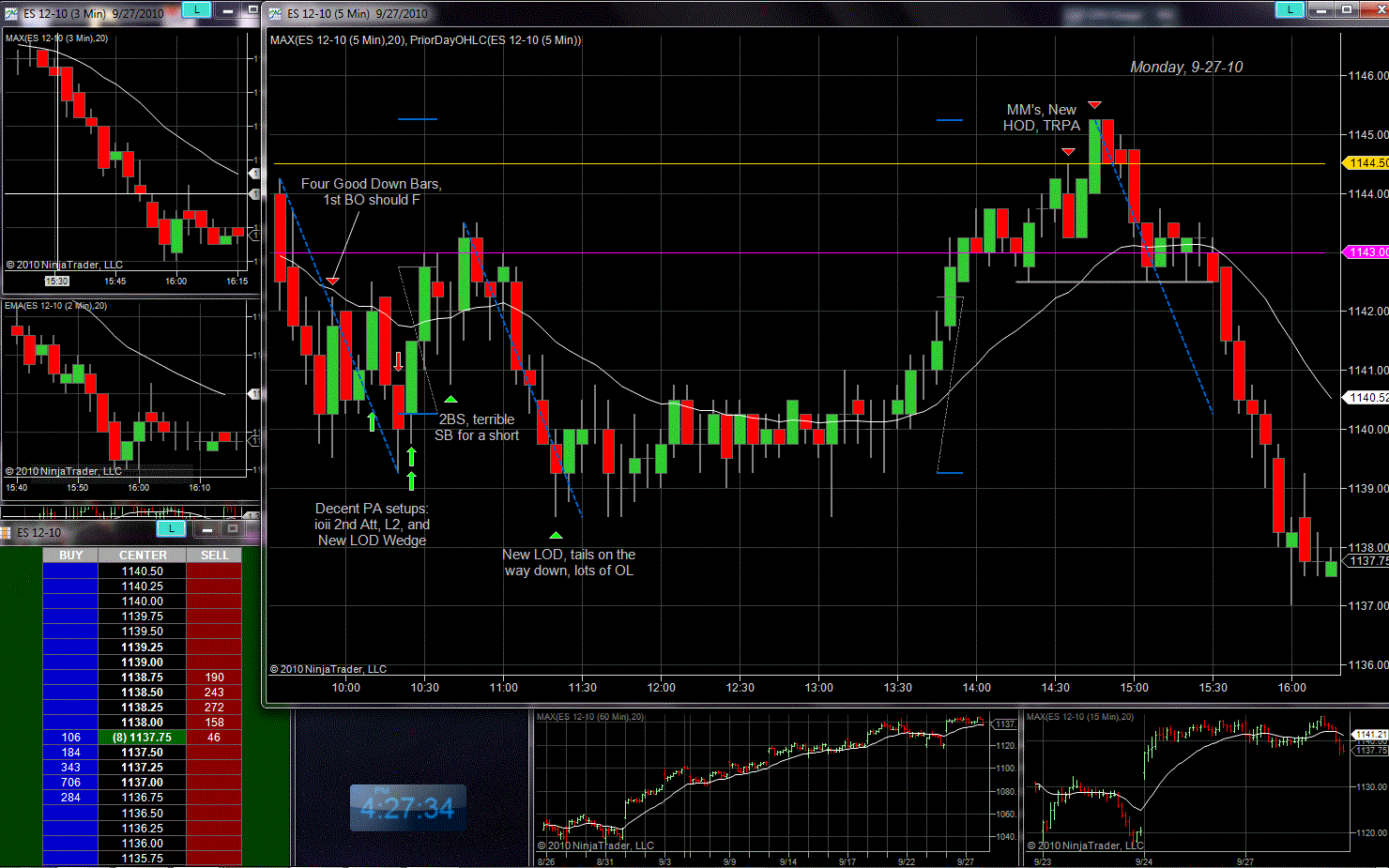Click the yellow 1144.50 price marker
This screenshot has width=1389, height=868.
click(1367, 163)
